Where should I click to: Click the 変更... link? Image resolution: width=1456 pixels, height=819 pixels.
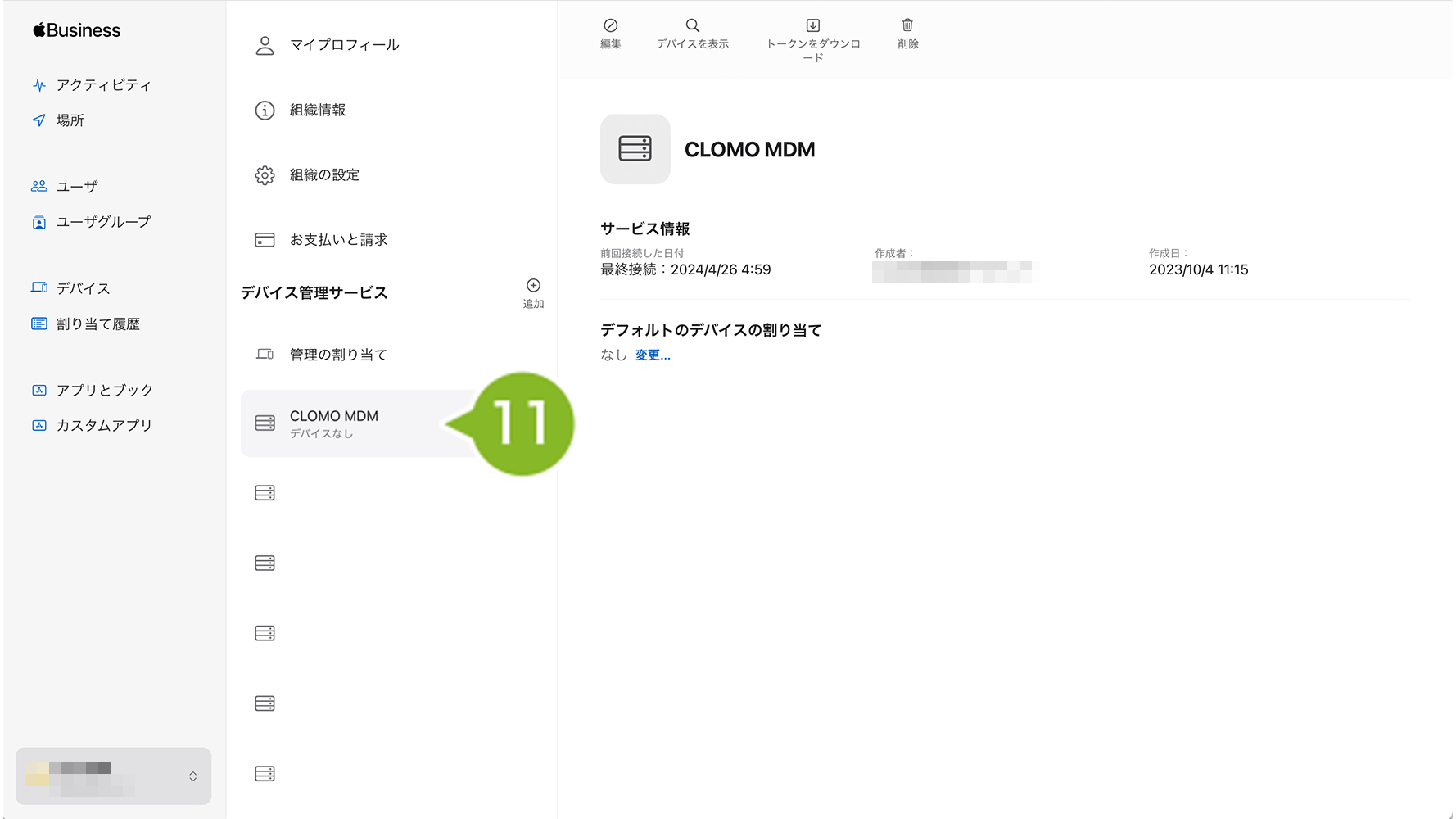[653, 355]
